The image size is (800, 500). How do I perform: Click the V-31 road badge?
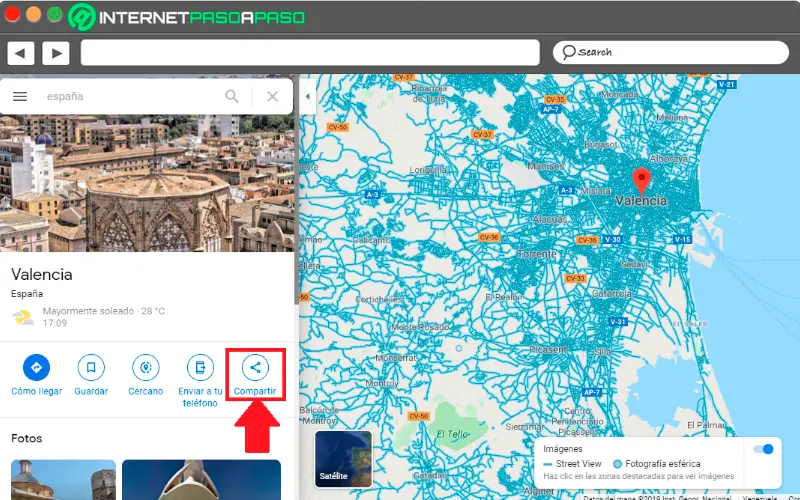[x=618, y=321]
